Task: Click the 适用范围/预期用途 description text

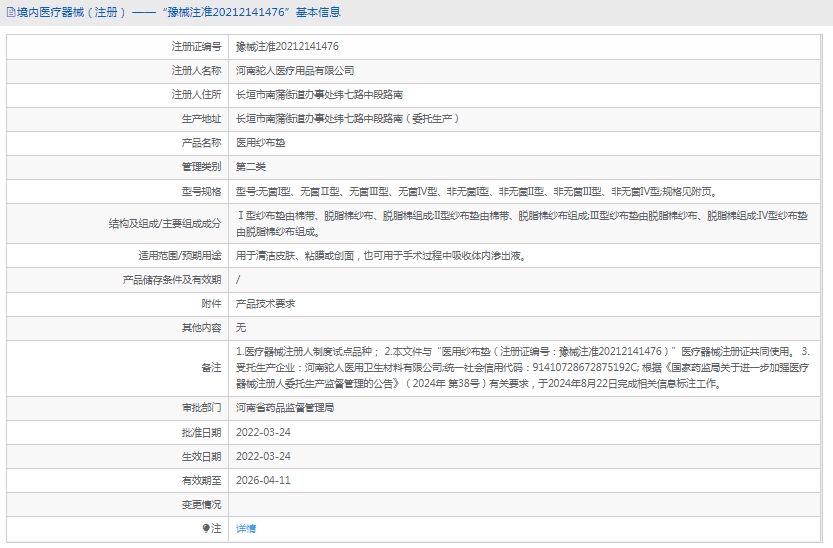Action: click(x=380, y=255)
